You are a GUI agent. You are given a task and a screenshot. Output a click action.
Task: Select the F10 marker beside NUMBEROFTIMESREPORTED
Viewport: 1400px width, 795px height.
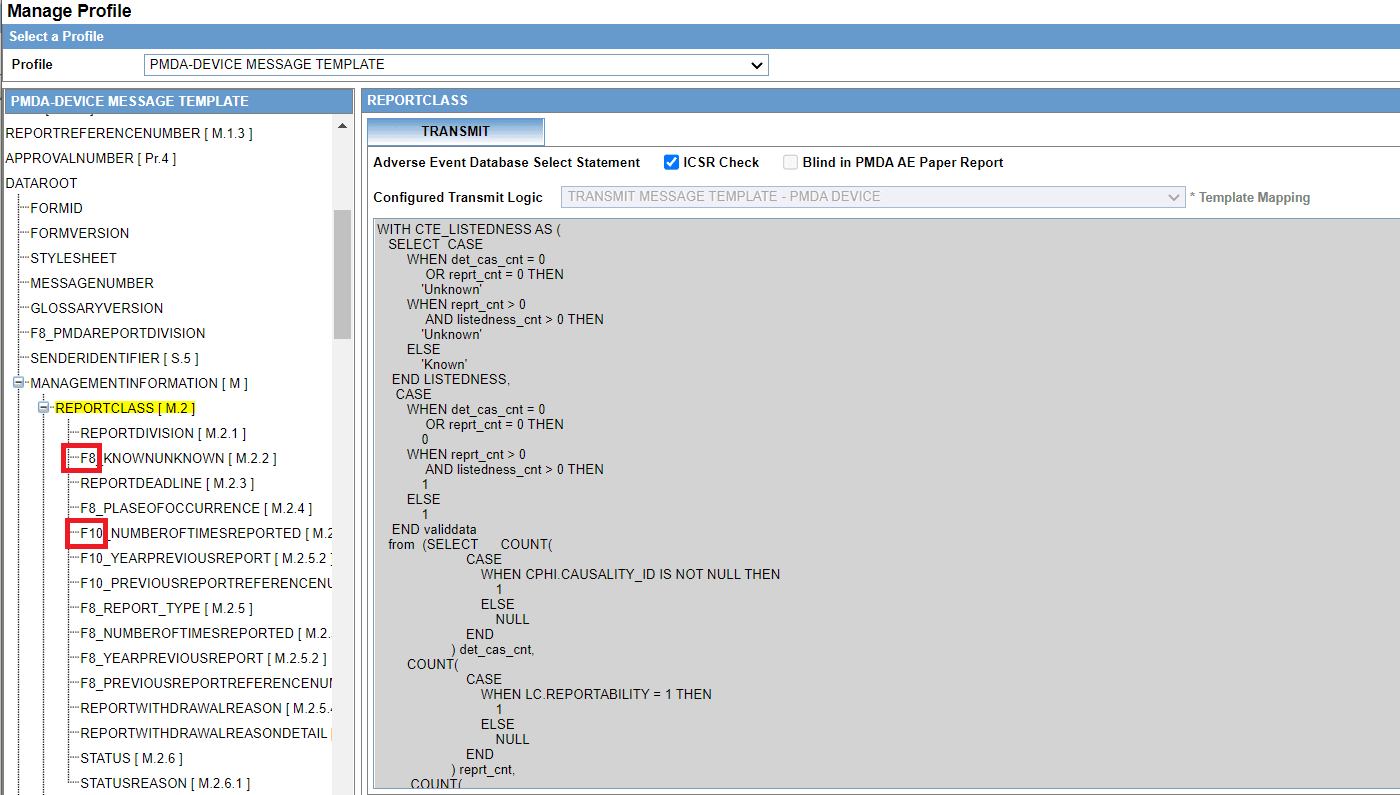(x=86, y=533)
